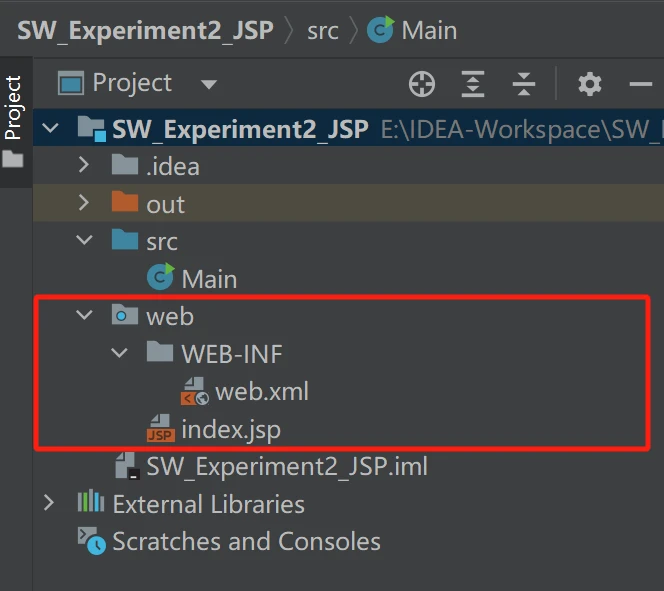Screen dimensions: 664x591
Task: Expand the out folder
Action: (85, 204)
